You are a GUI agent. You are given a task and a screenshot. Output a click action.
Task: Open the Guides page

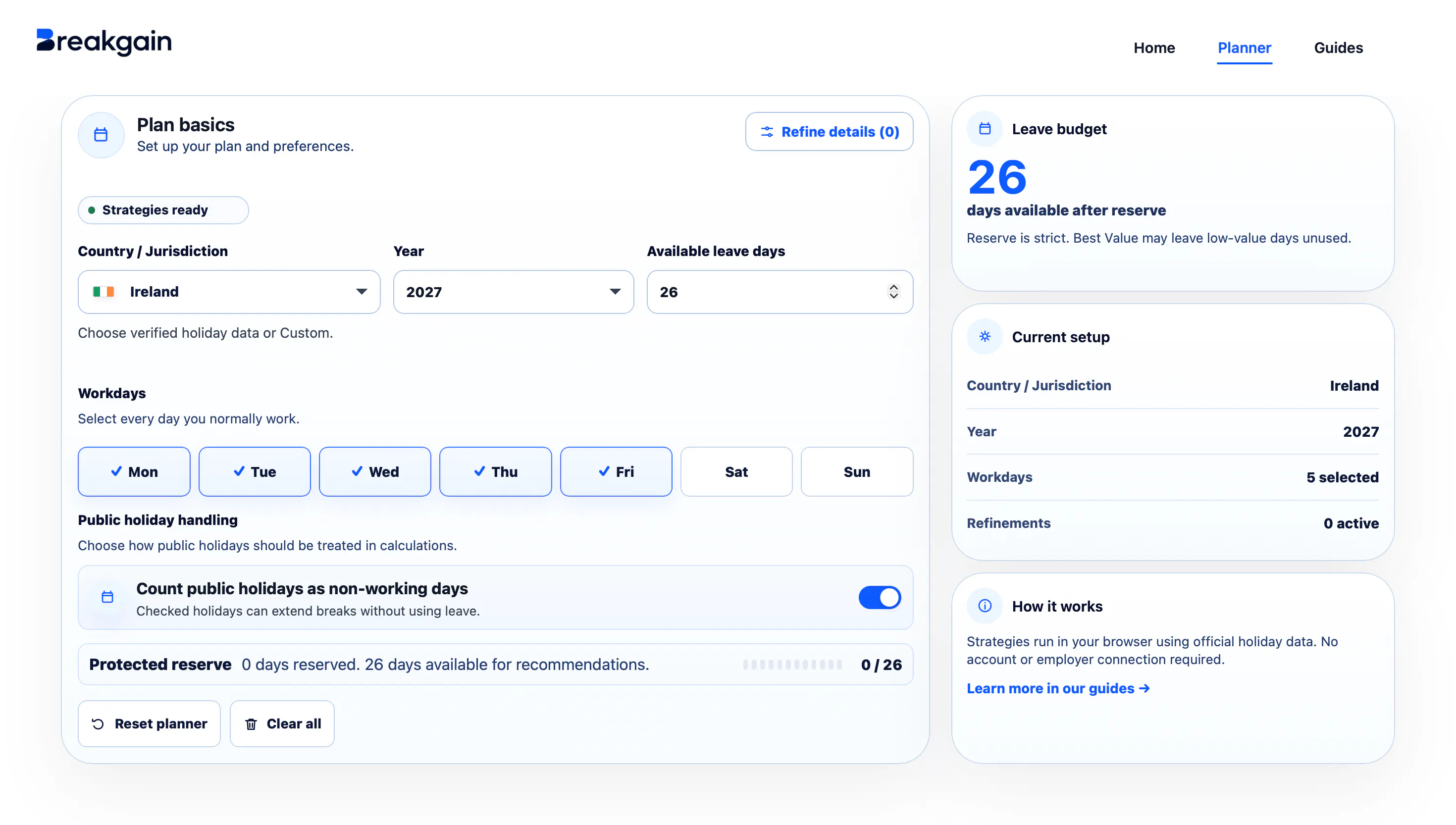[1338, 48]
